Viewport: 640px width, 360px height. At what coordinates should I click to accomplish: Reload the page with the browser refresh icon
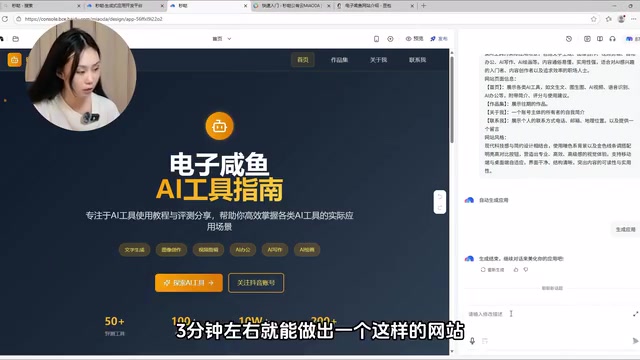[x=5, y=19]
